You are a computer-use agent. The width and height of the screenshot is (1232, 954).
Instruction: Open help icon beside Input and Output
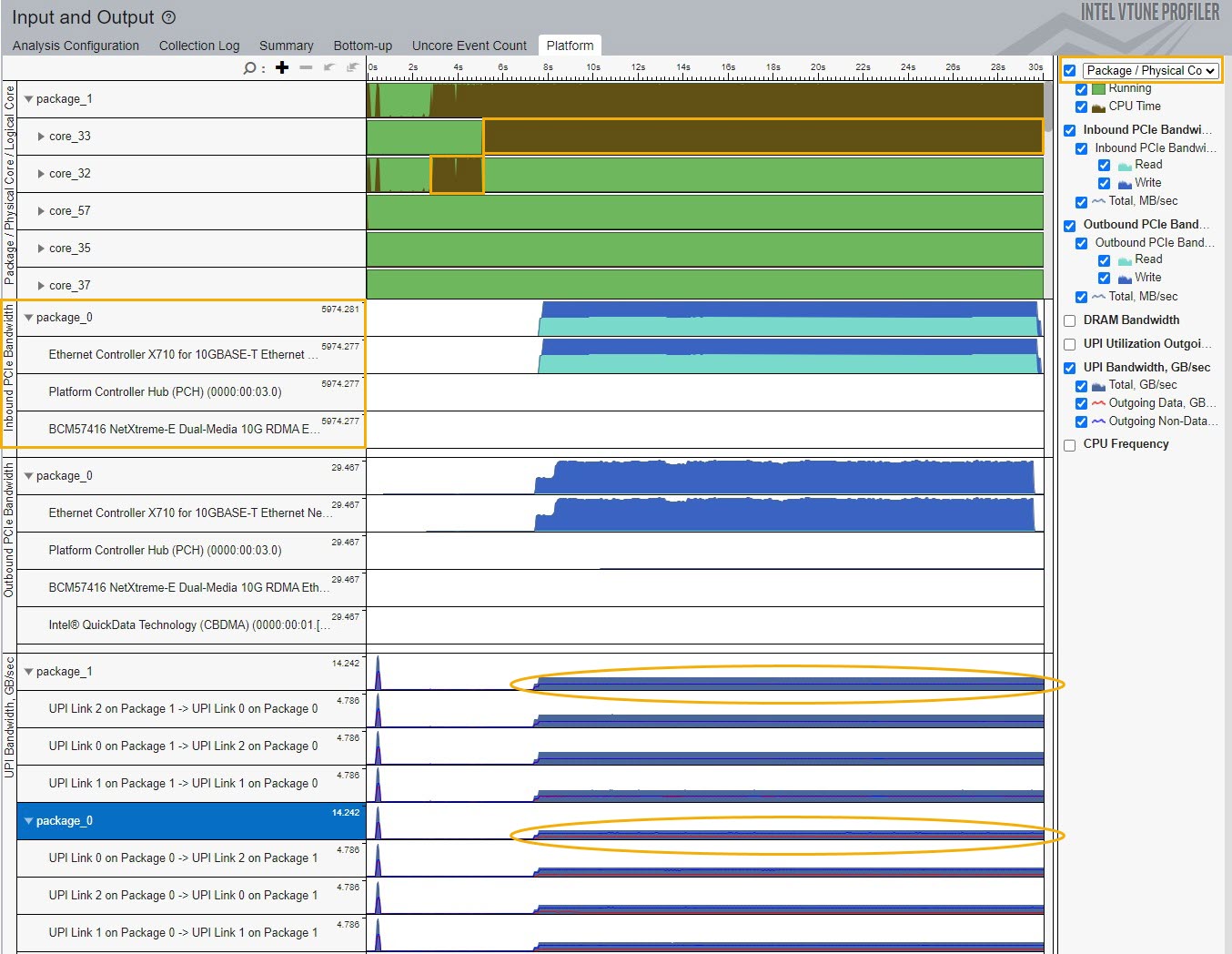168,17
